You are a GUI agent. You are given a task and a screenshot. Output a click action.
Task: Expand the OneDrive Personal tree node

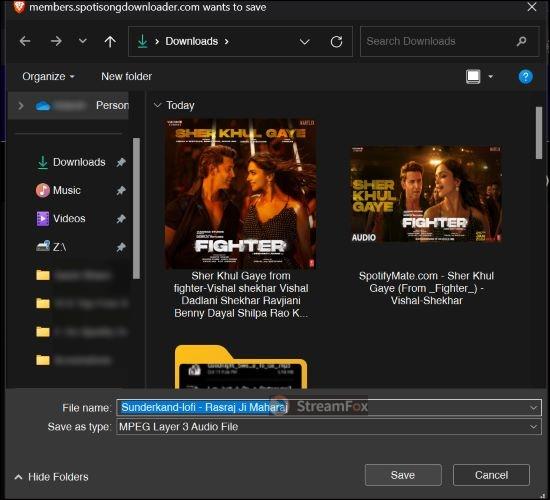pyautogui.click(x=21, y=106)
